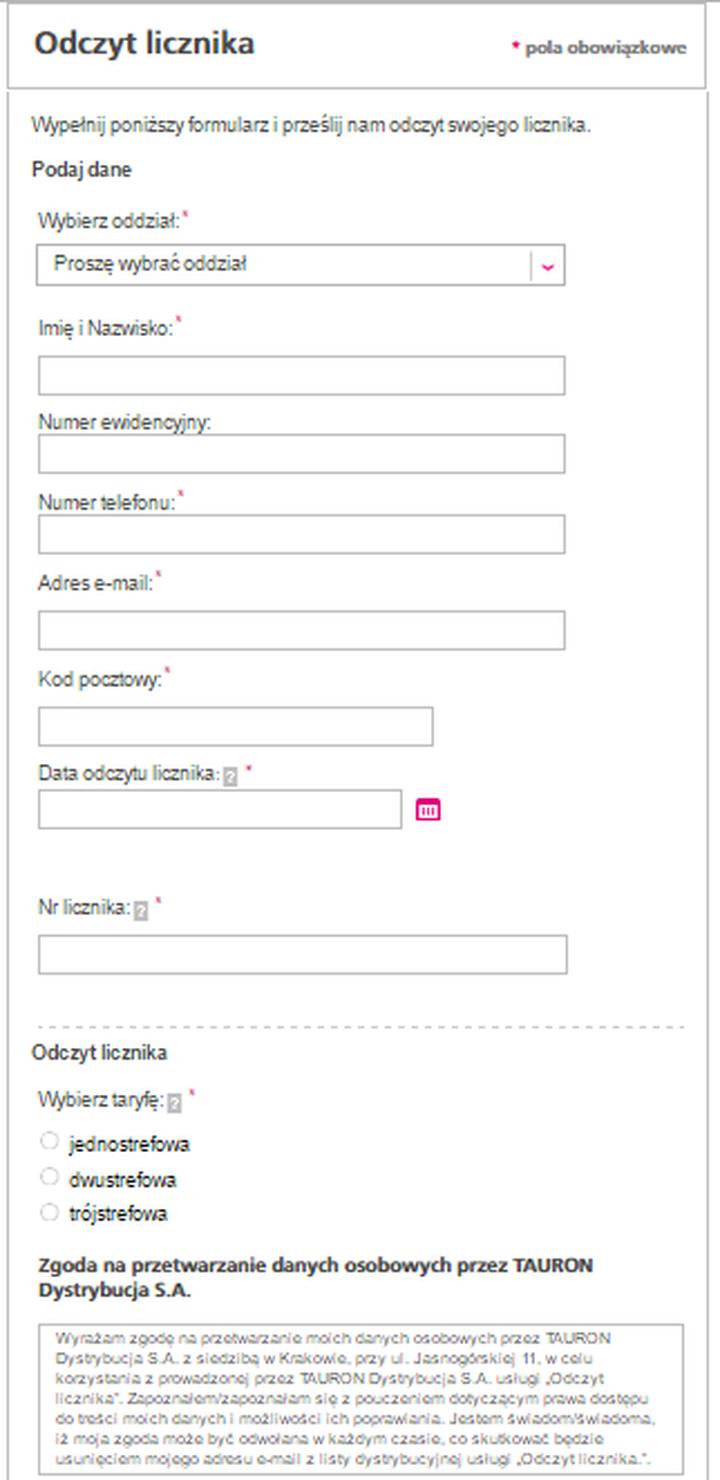Open the calendar date picker icon
The width and height of the screenshot is (720, 1480).
[x=428, y=810]
